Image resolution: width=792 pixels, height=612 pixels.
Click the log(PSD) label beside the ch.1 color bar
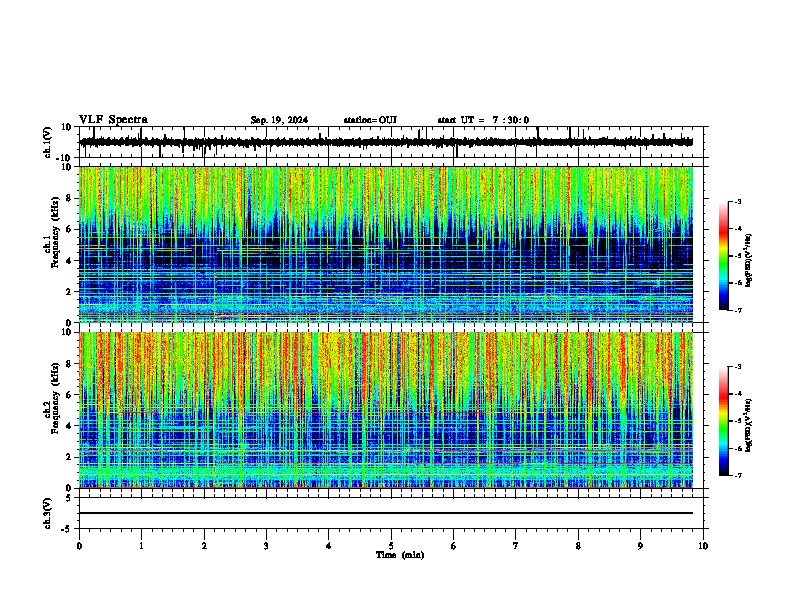(x=748, y=260)
